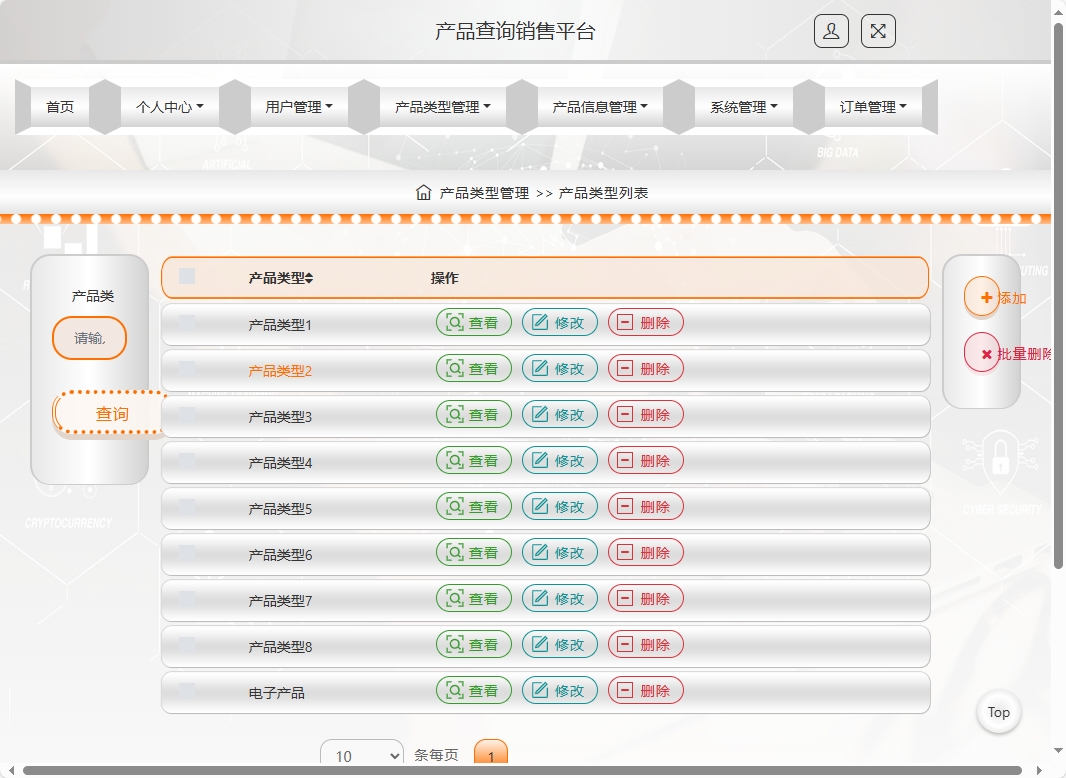Open the 订单管理 dropdown menu
1066x778 pixels.
[x=873, y=106]
